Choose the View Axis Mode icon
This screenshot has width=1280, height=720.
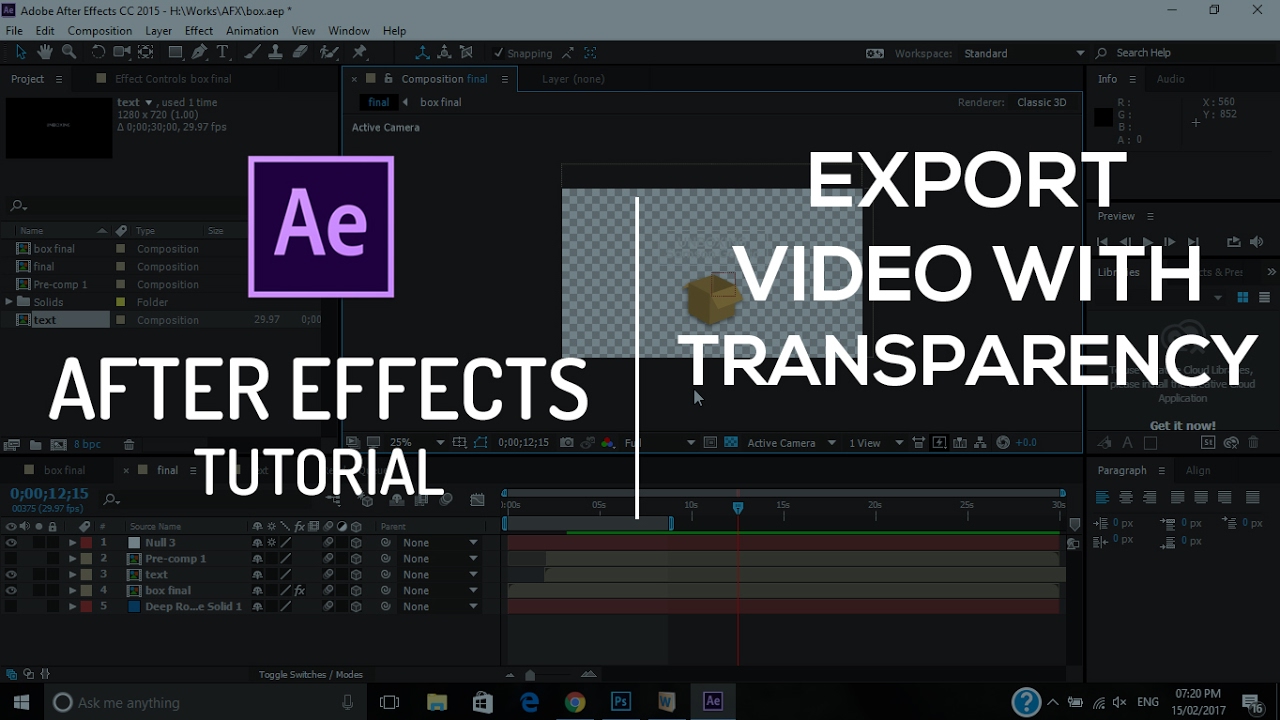pos(467,53)
